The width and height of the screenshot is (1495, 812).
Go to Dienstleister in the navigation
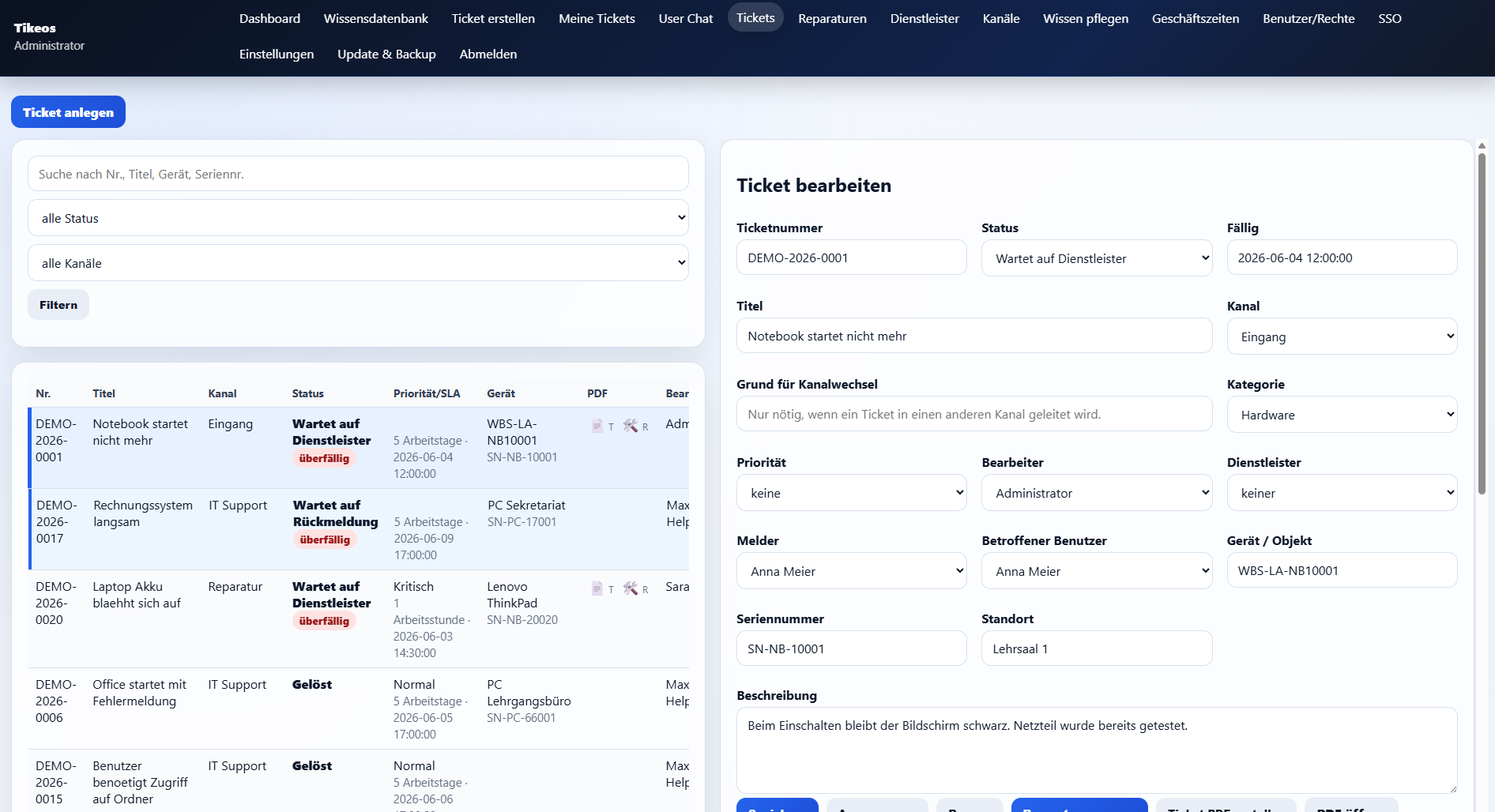tap(924, 18)
